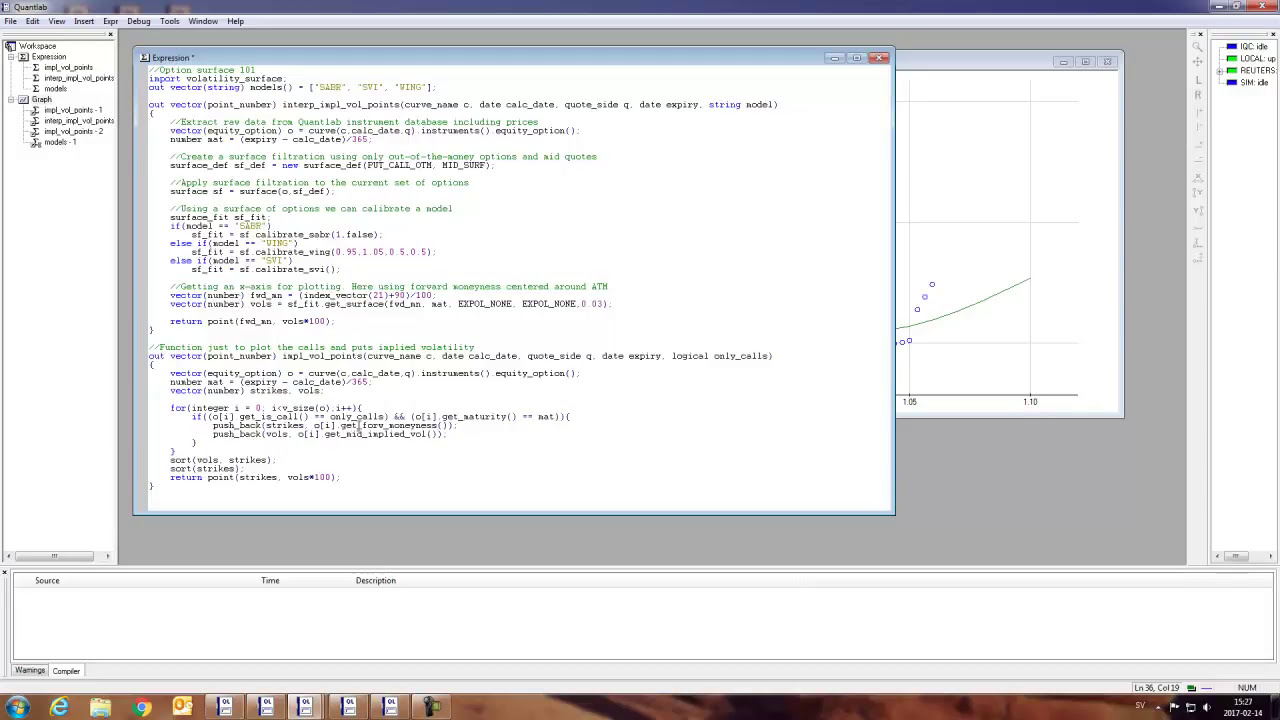Select impl_vol_points - 2 under Graph
Viewport: 1280px width, 720px height.
point(73,131)
